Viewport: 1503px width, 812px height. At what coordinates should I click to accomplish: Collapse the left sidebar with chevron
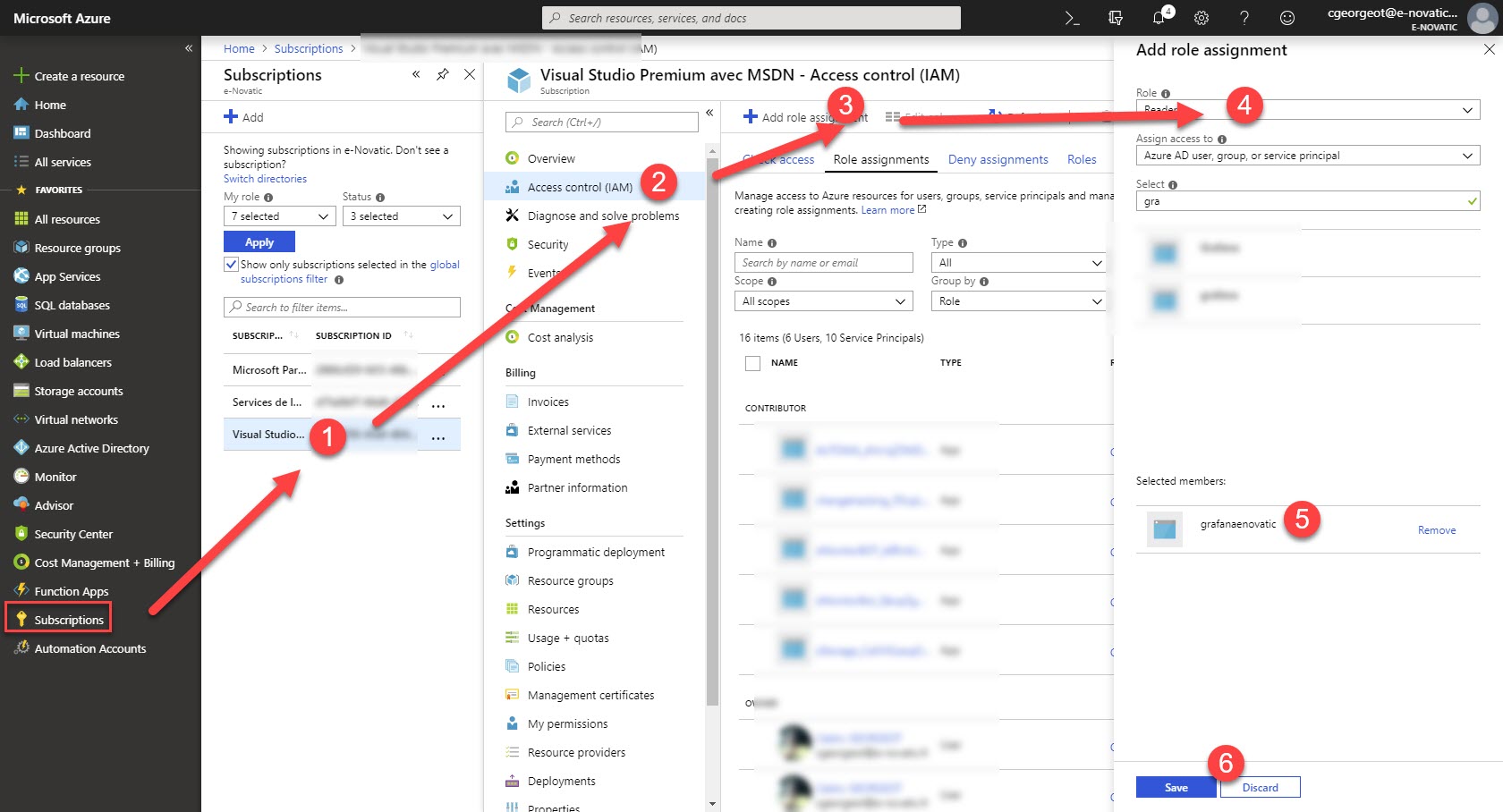coord(189,48)
